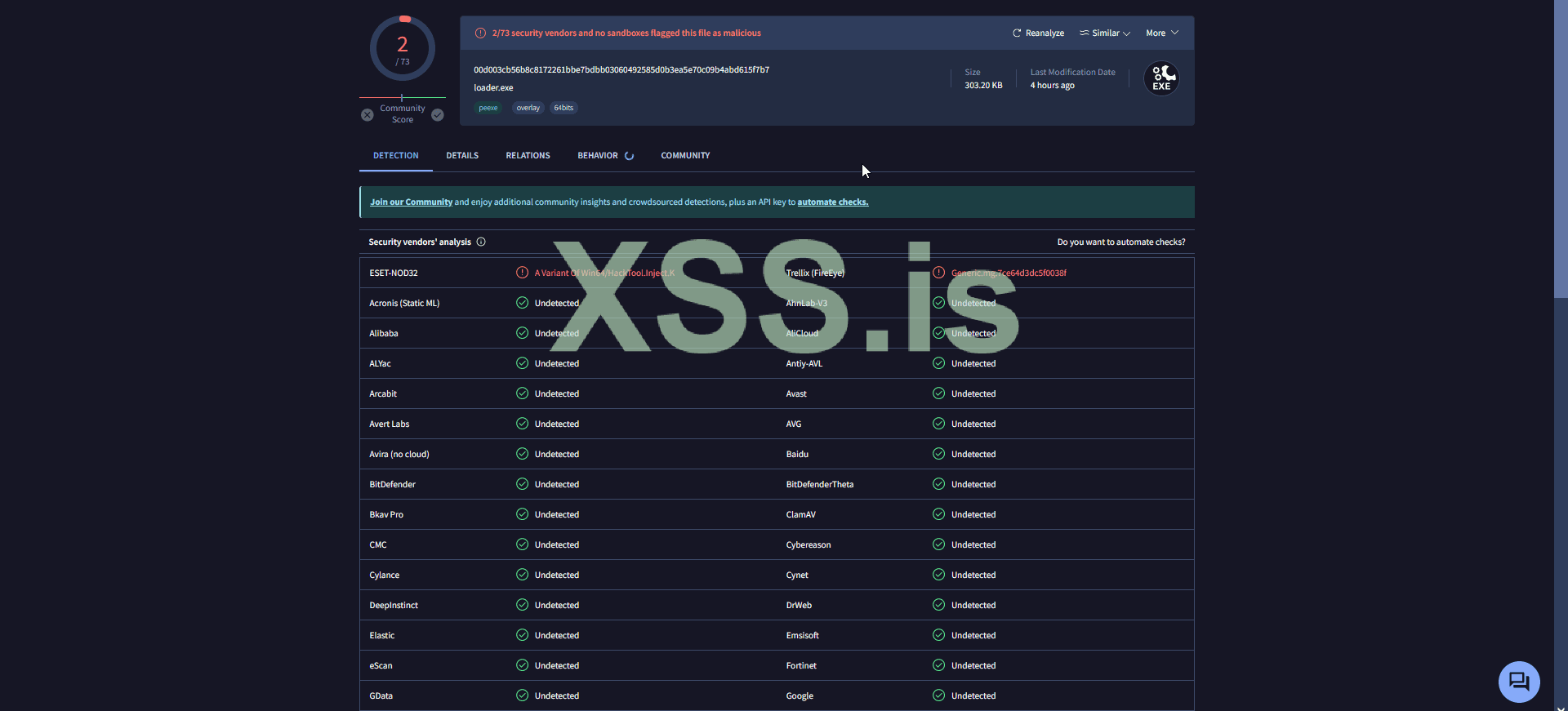Image resolution: width=1568 pixels, height=711 pixels.
Task: Click the ALYac undetected check icon
Action: tap(523, 363)
